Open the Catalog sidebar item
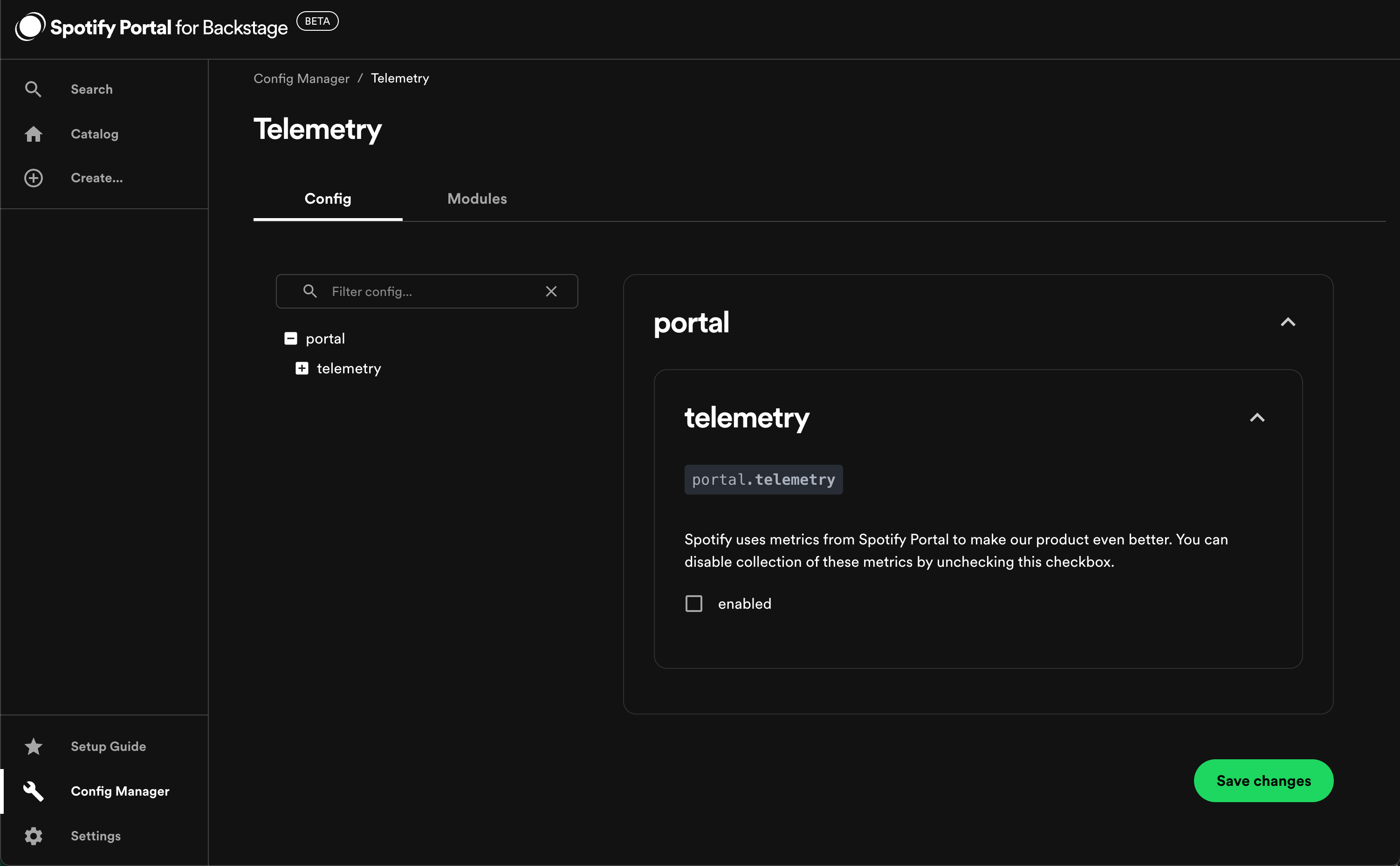Viewport: 1400px width, 866px height. [x=103, y=133]
